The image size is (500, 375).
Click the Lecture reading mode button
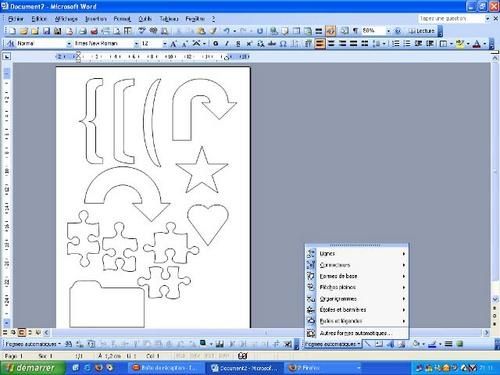(x=422, y=31)
